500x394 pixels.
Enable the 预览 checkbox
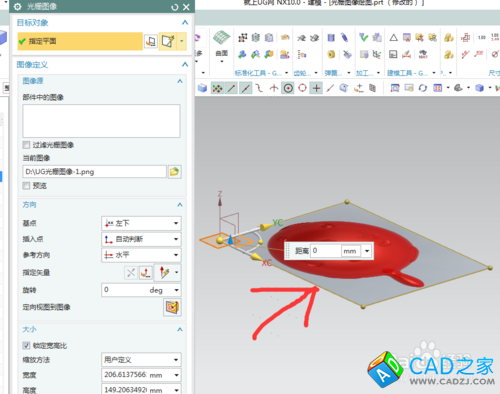click(26, 186)
